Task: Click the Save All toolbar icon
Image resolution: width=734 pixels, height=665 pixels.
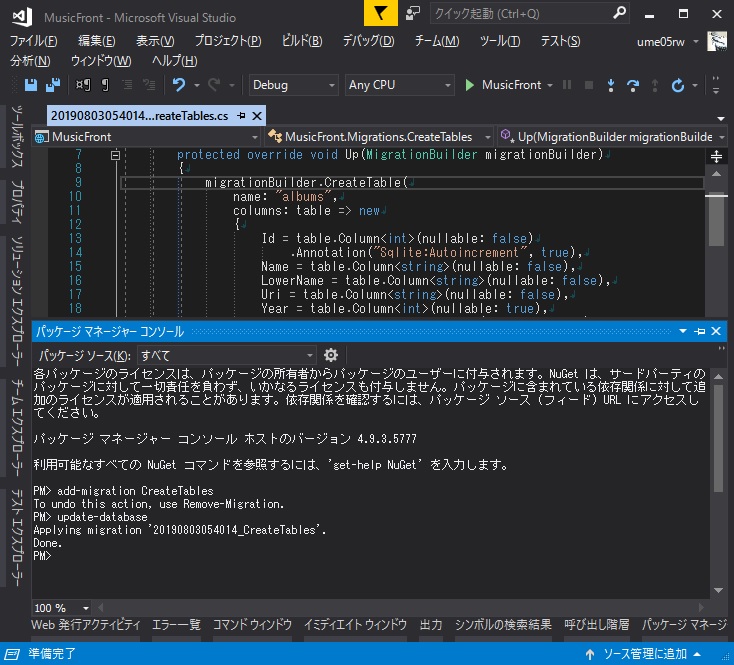Action: coord(53,85)
